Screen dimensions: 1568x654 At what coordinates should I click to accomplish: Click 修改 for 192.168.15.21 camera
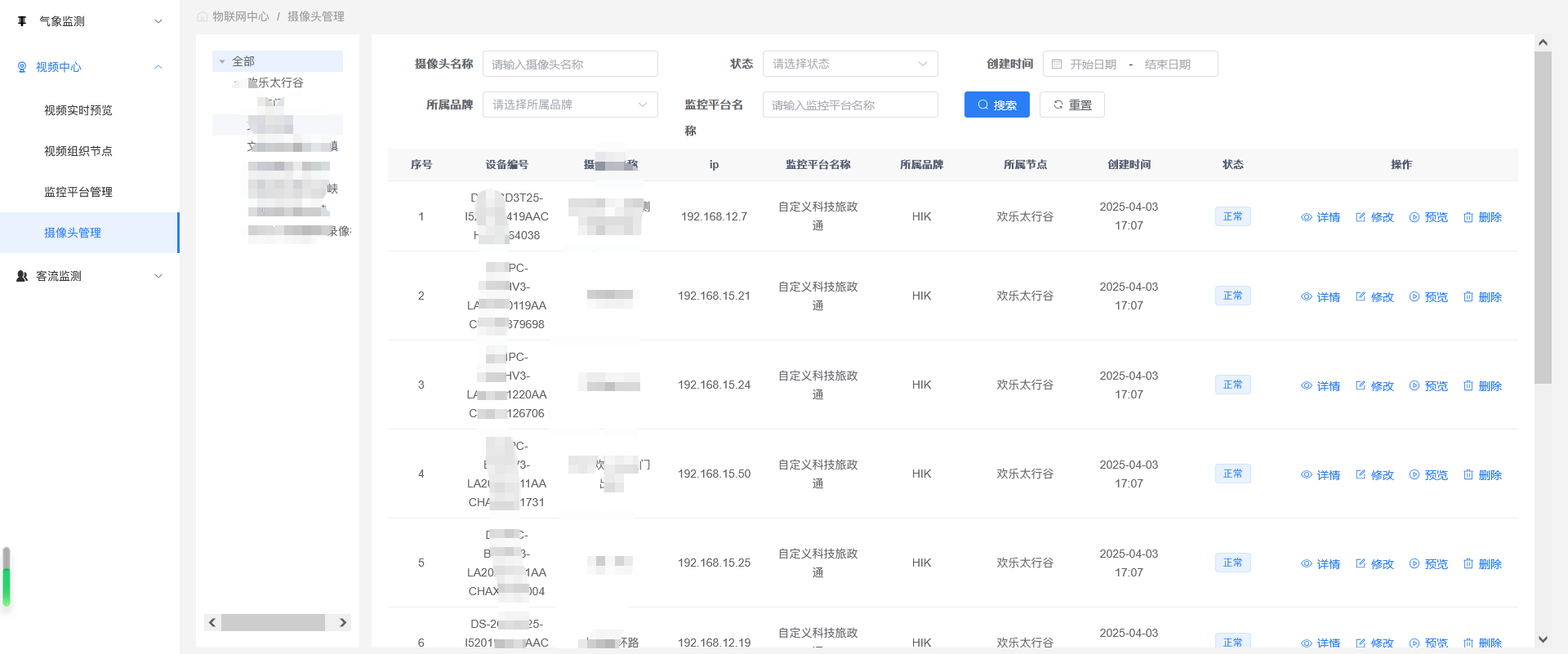coord(1374,297)
